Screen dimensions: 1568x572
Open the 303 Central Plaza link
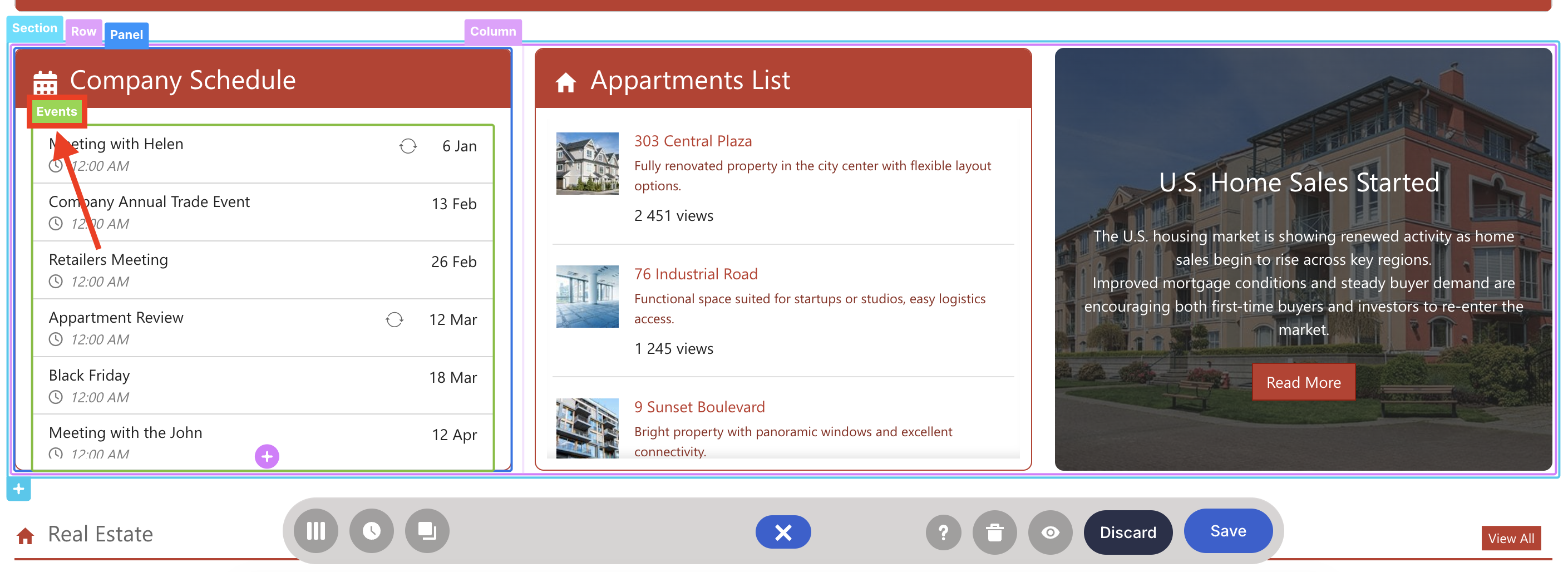(693, 141)
